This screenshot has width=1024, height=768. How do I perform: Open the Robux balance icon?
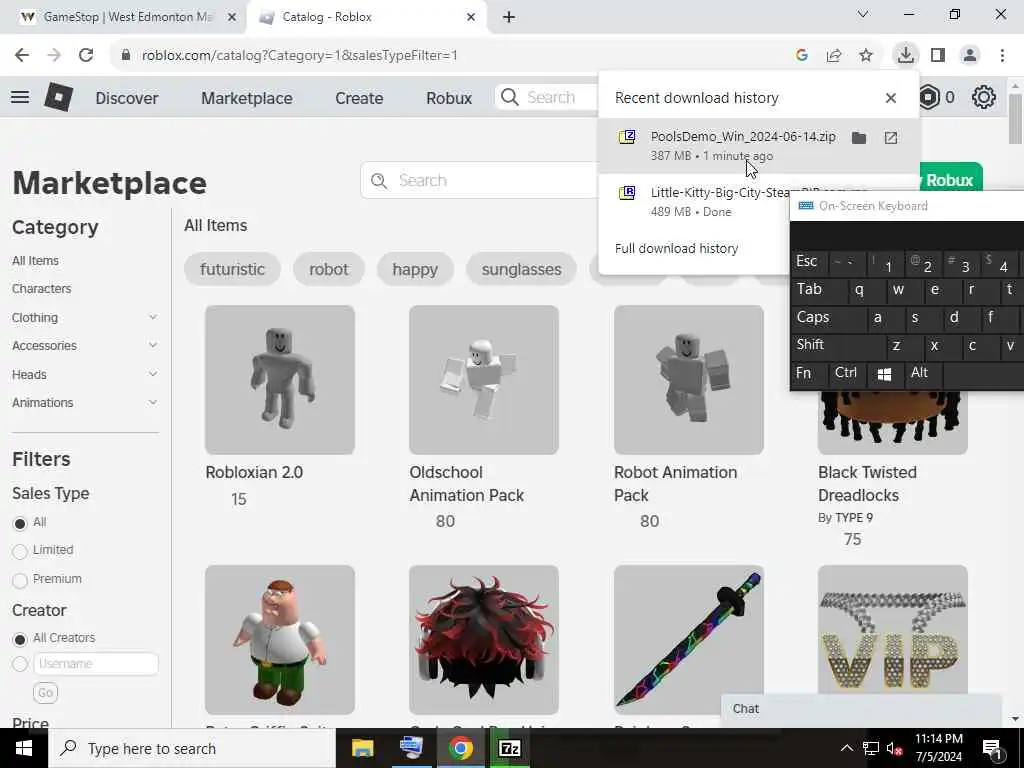coord(929,97)
